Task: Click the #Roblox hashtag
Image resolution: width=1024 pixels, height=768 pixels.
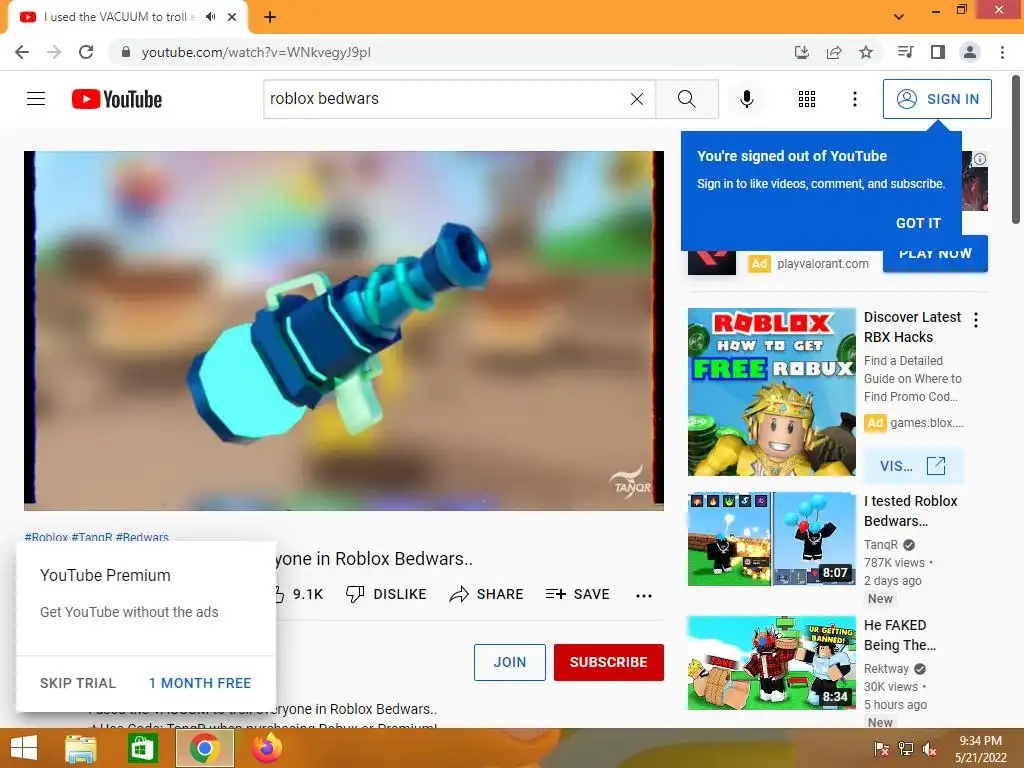Action: 46,537
